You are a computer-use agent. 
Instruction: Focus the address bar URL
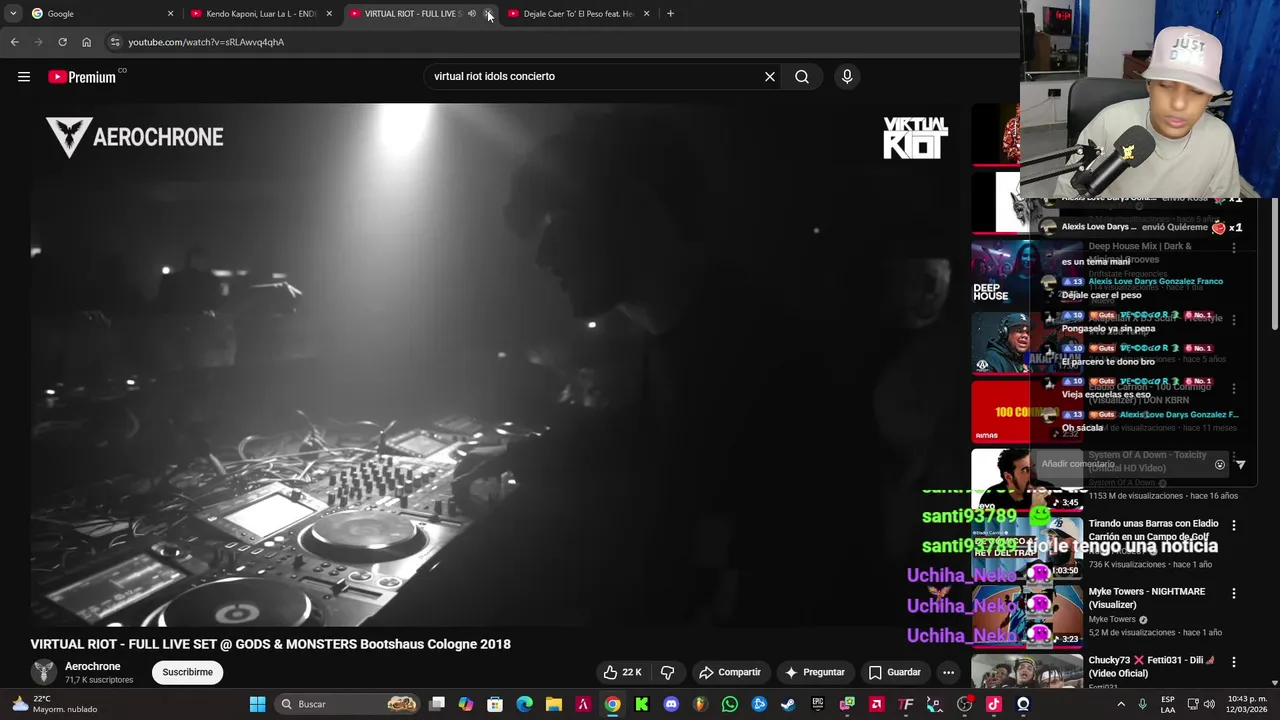click(206, 42)
